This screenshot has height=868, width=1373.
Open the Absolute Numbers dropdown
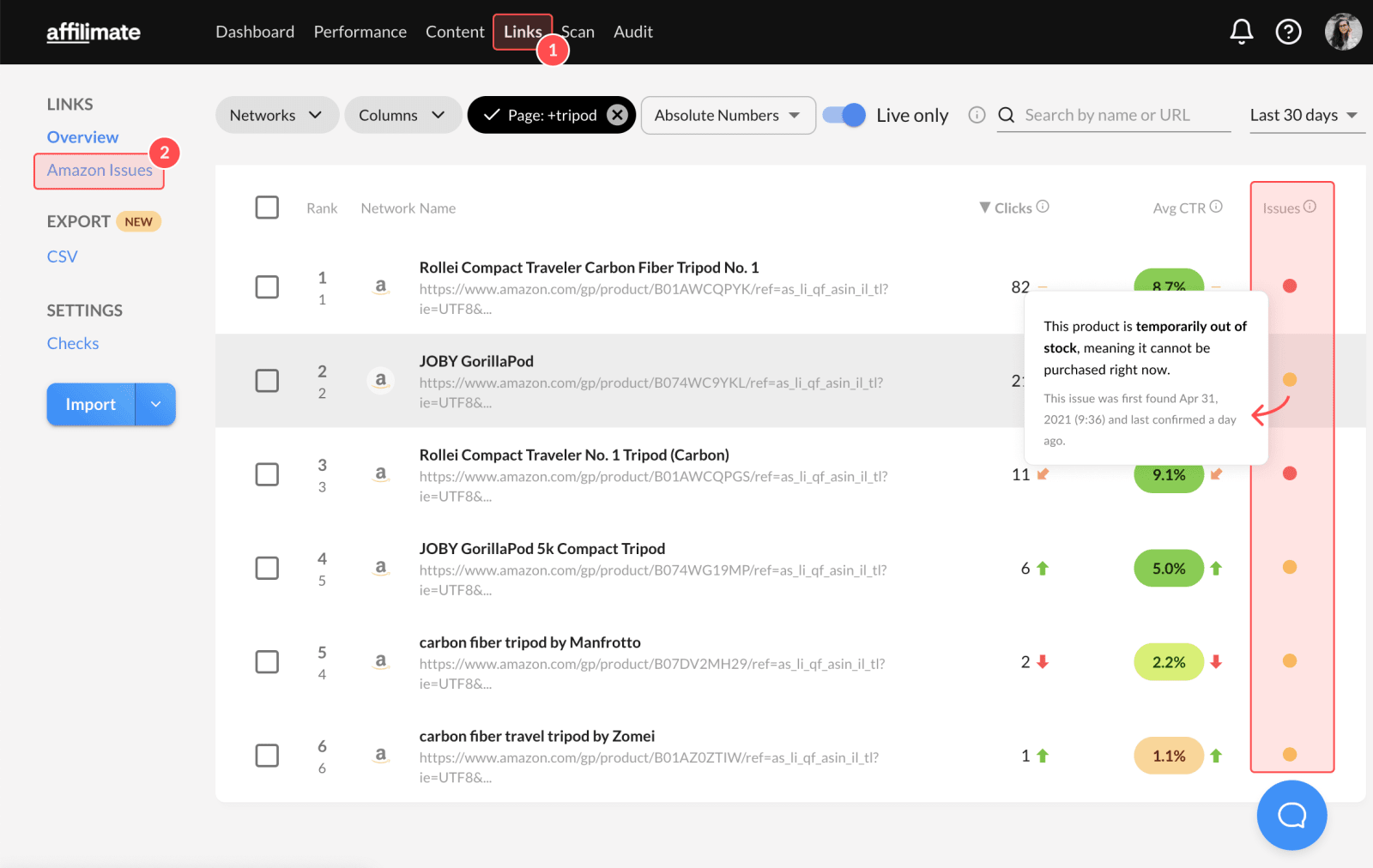click(x=728, y=115)
